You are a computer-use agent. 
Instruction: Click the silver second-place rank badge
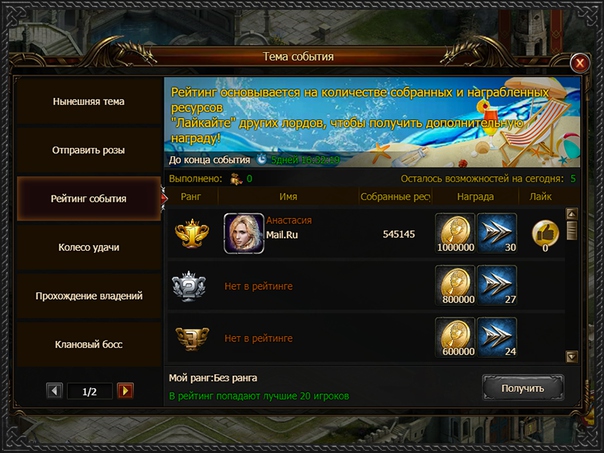(189, 286)
